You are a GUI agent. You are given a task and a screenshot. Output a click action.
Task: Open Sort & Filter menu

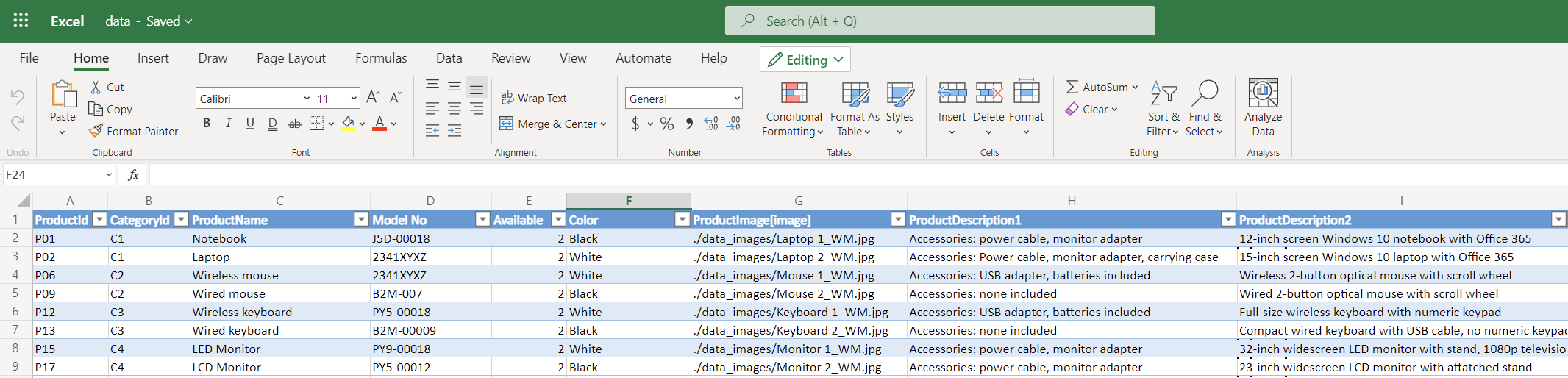1163,109
